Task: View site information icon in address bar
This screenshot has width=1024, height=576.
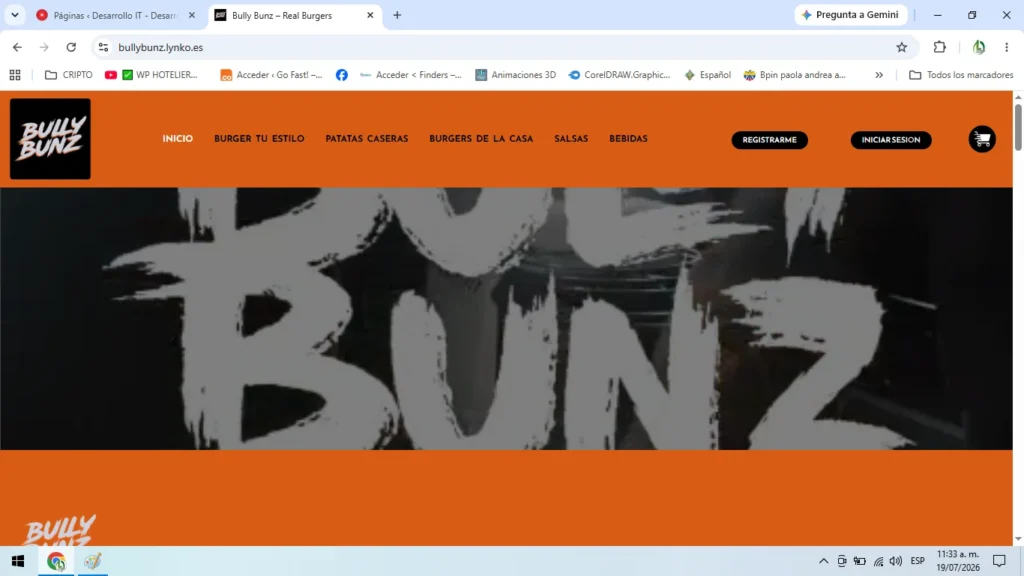Action: pos(103,47)
